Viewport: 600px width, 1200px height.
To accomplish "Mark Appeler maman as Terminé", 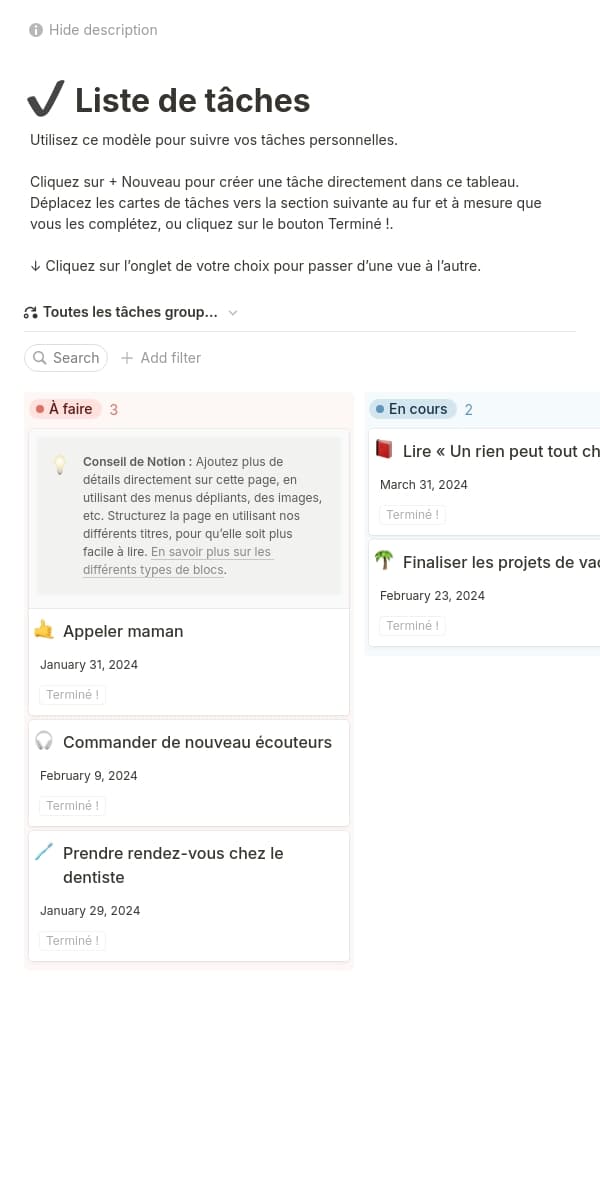I will coord(72,695).
